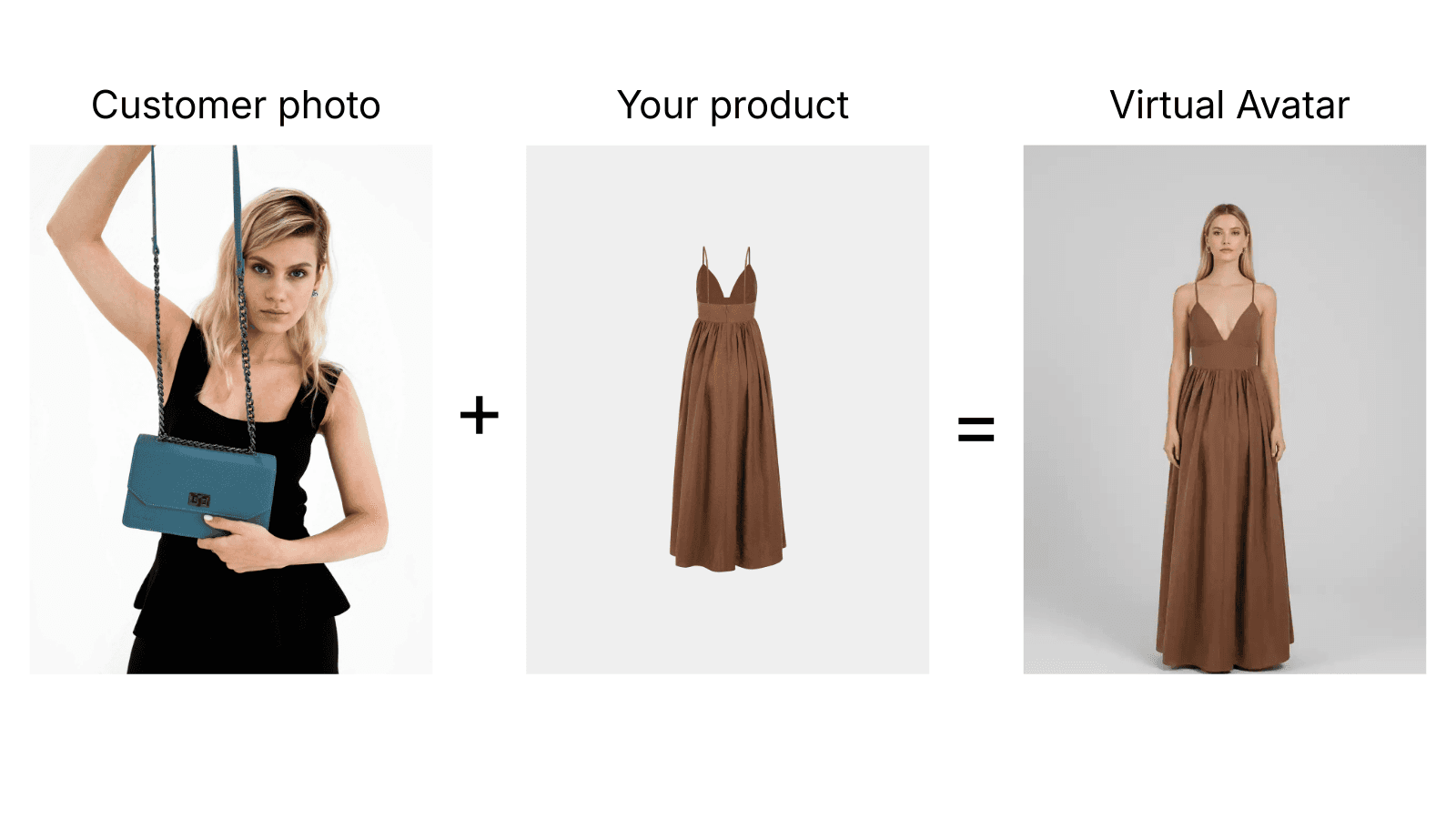Click the Your product dress image
This screenshot has height=819, width=1456.
click(727, 409)
